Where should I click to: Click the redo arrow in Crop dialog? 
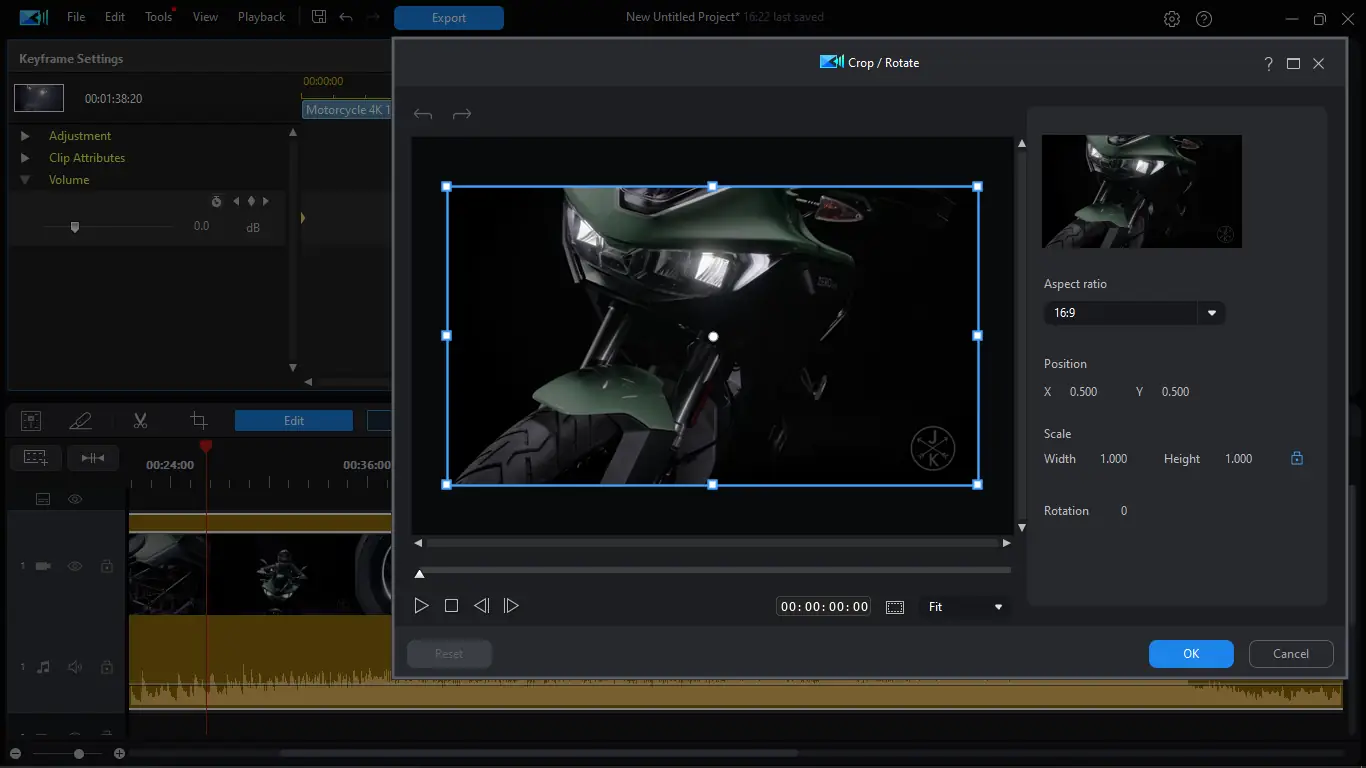(x=462, y=115)
